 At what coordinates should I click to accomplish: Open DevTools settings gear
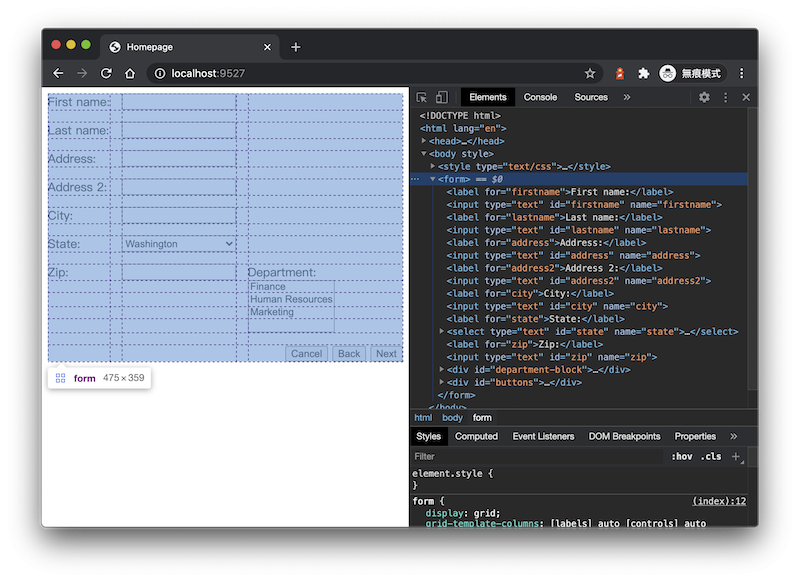(704, 97)
